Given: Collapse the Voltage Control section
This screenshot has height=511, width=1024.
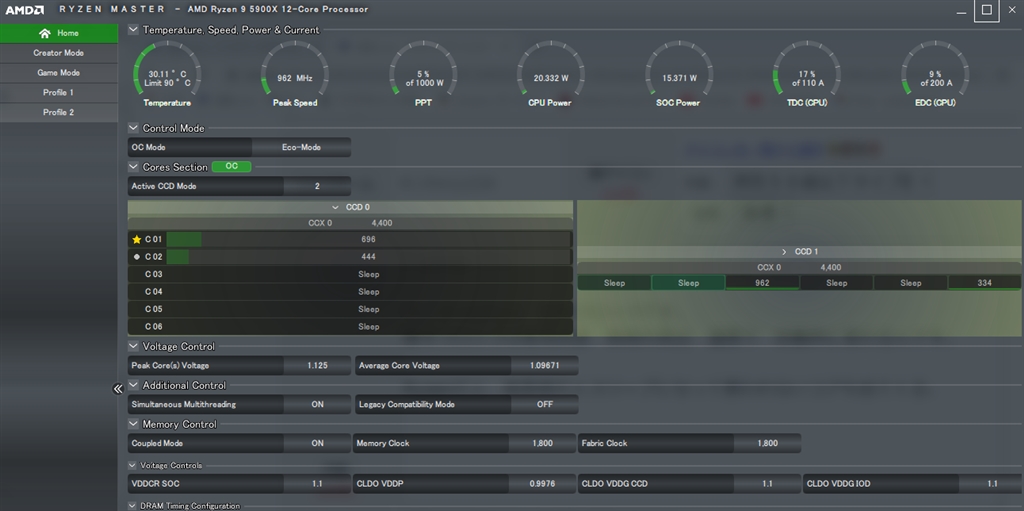Looking at the screenshot, I should pos(133,346).
